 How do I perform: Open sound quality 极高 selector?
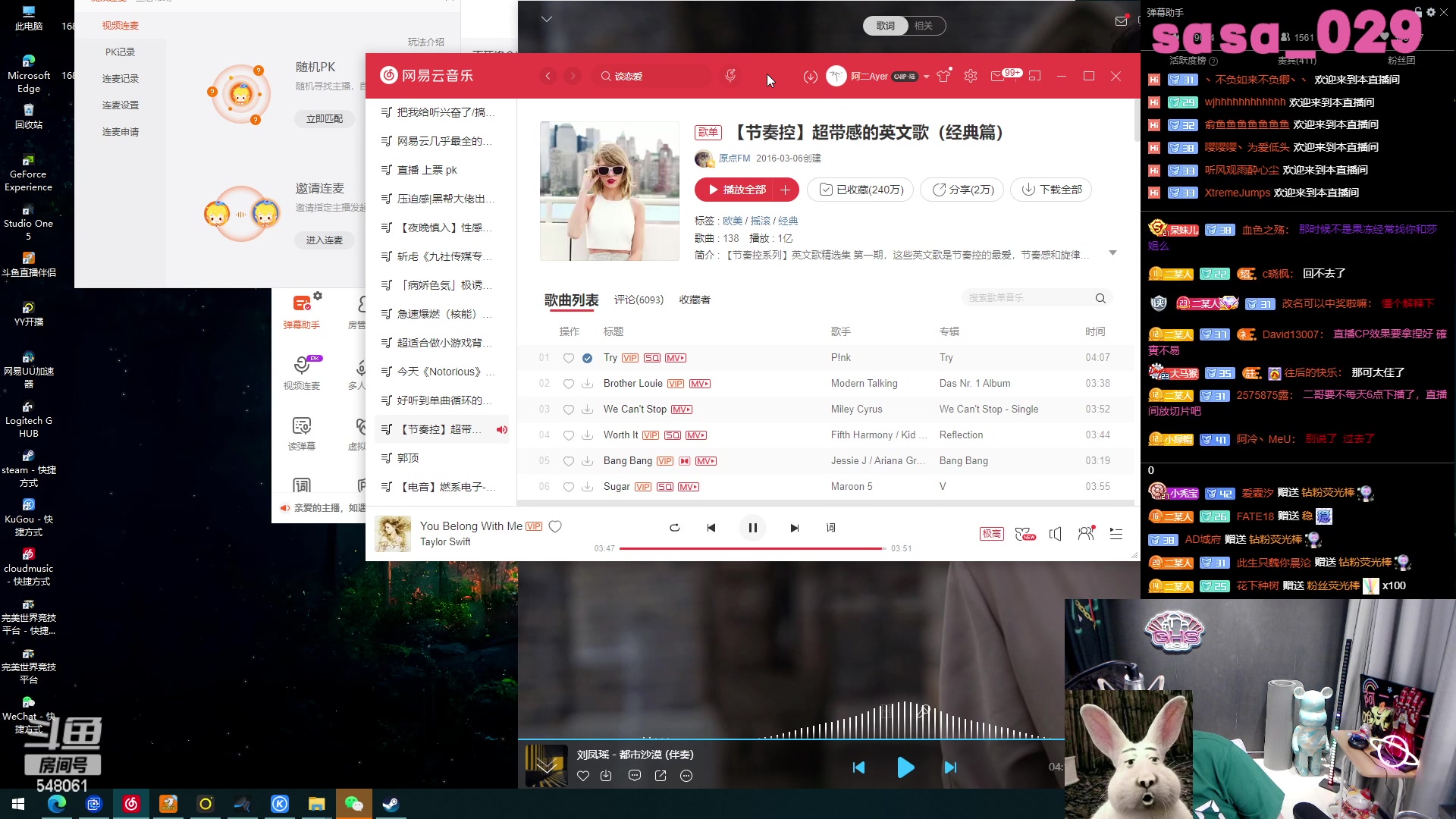coord(991,534)
